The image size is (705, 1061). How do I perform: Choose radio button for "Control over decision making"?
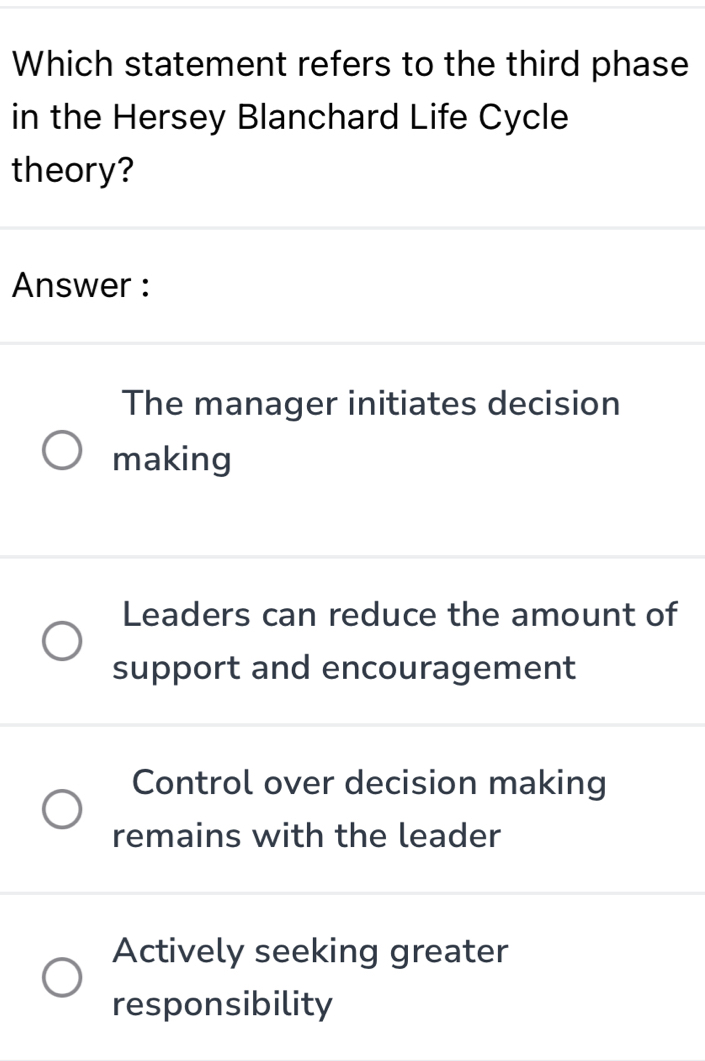62,810
